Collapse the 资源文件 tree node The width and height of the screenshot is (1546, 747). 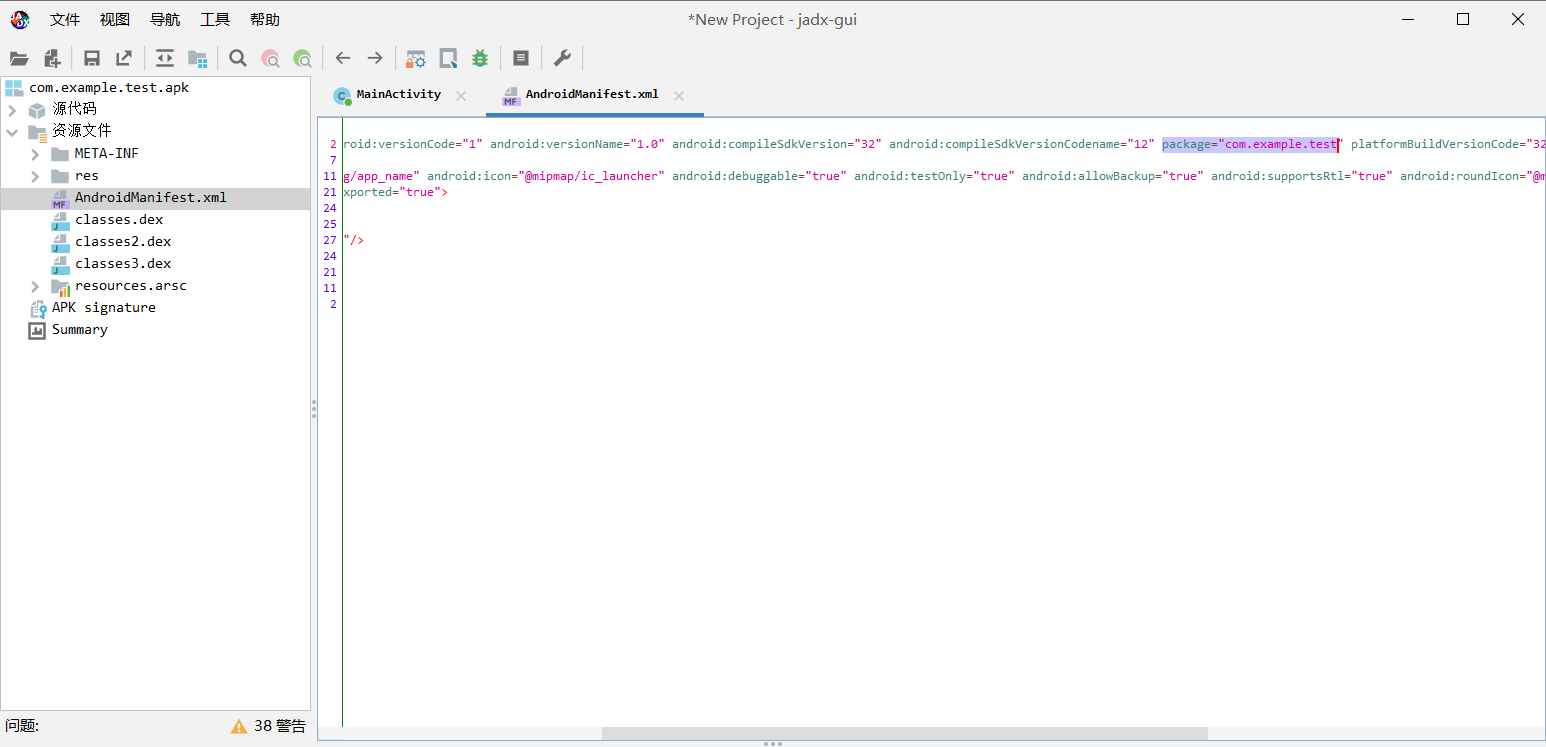[12, 131]
